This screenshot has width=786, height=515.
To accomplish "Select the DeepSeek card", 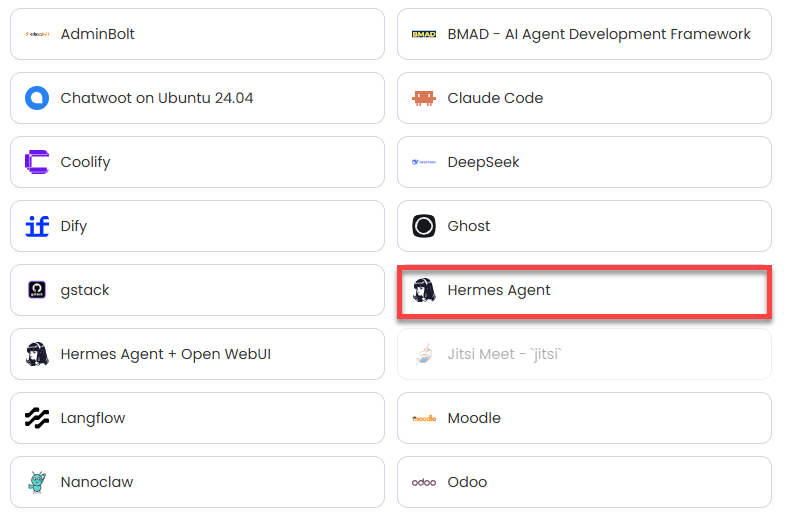I will click(584, 162).
